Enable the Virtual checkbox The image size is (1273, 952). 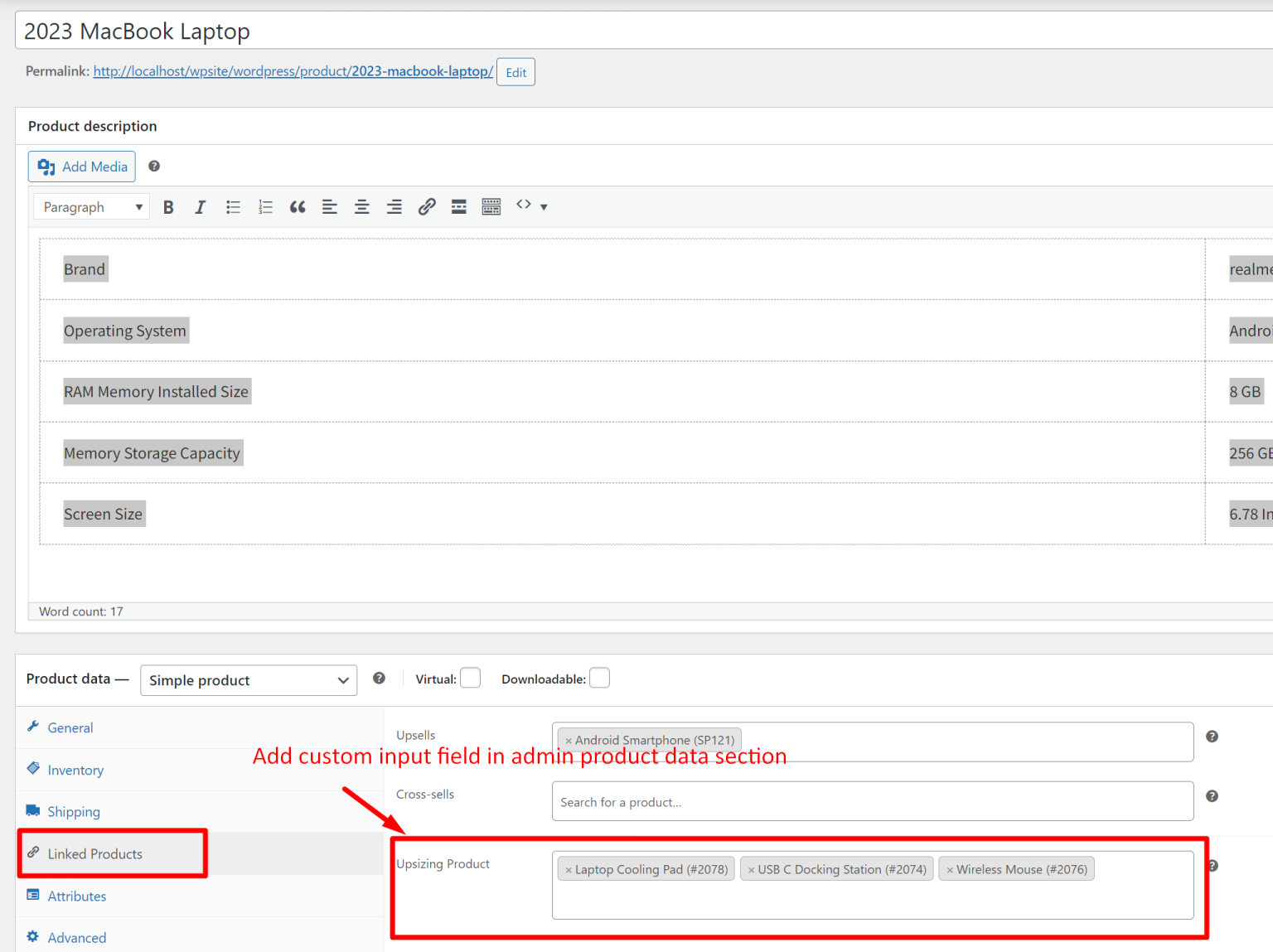[x=470, y=678]
